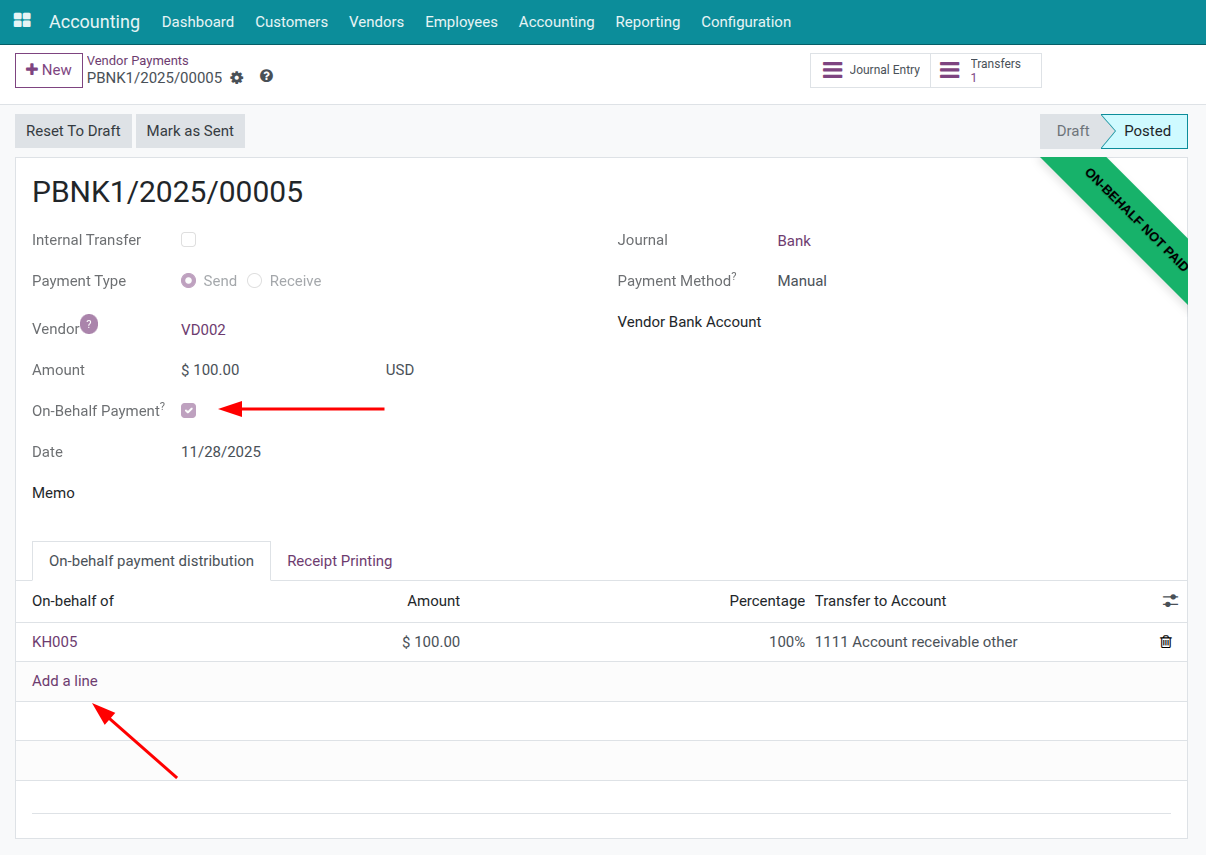Select the On-behalf payment distribution tab
This screenshot has width=1206, height=855.
(x=151, y=561)
